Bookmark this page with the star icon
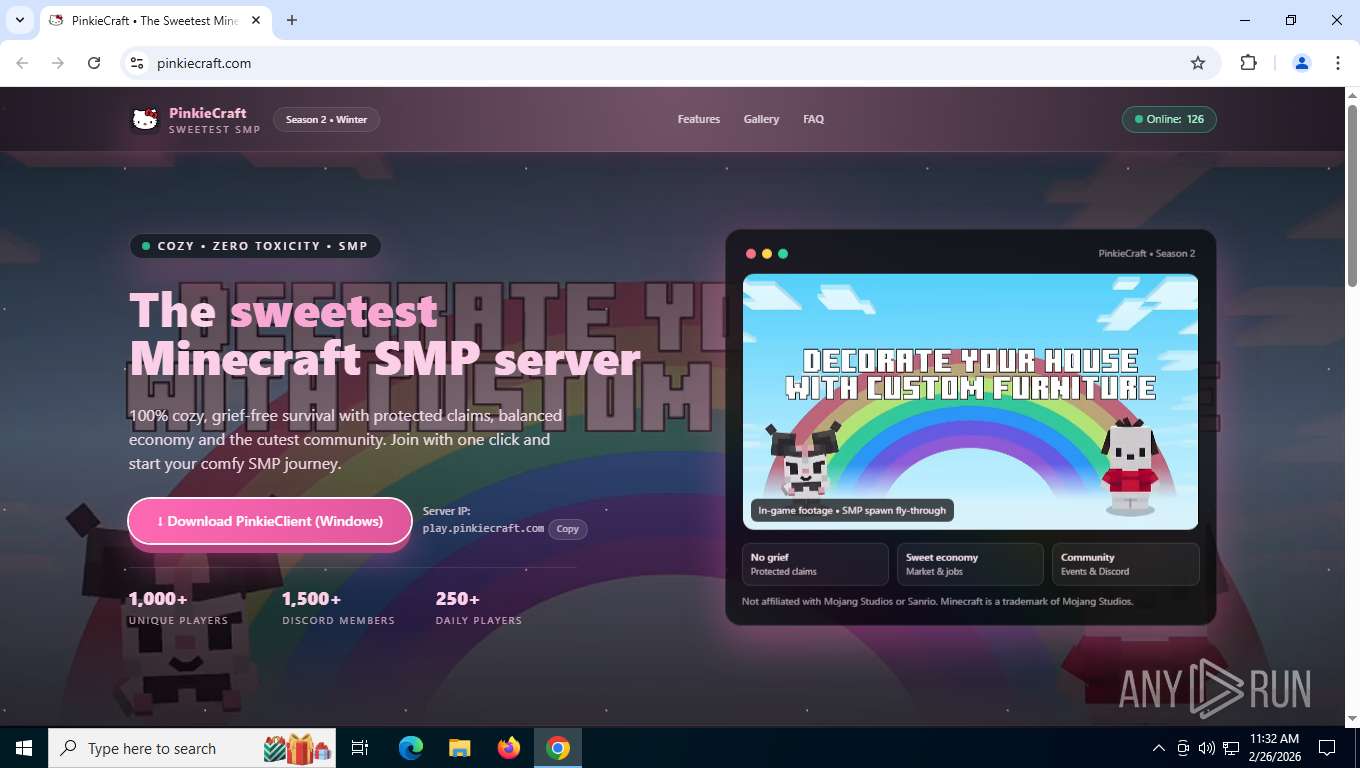This screenshot has height=768, width=1360. (x=1198, y=63)
